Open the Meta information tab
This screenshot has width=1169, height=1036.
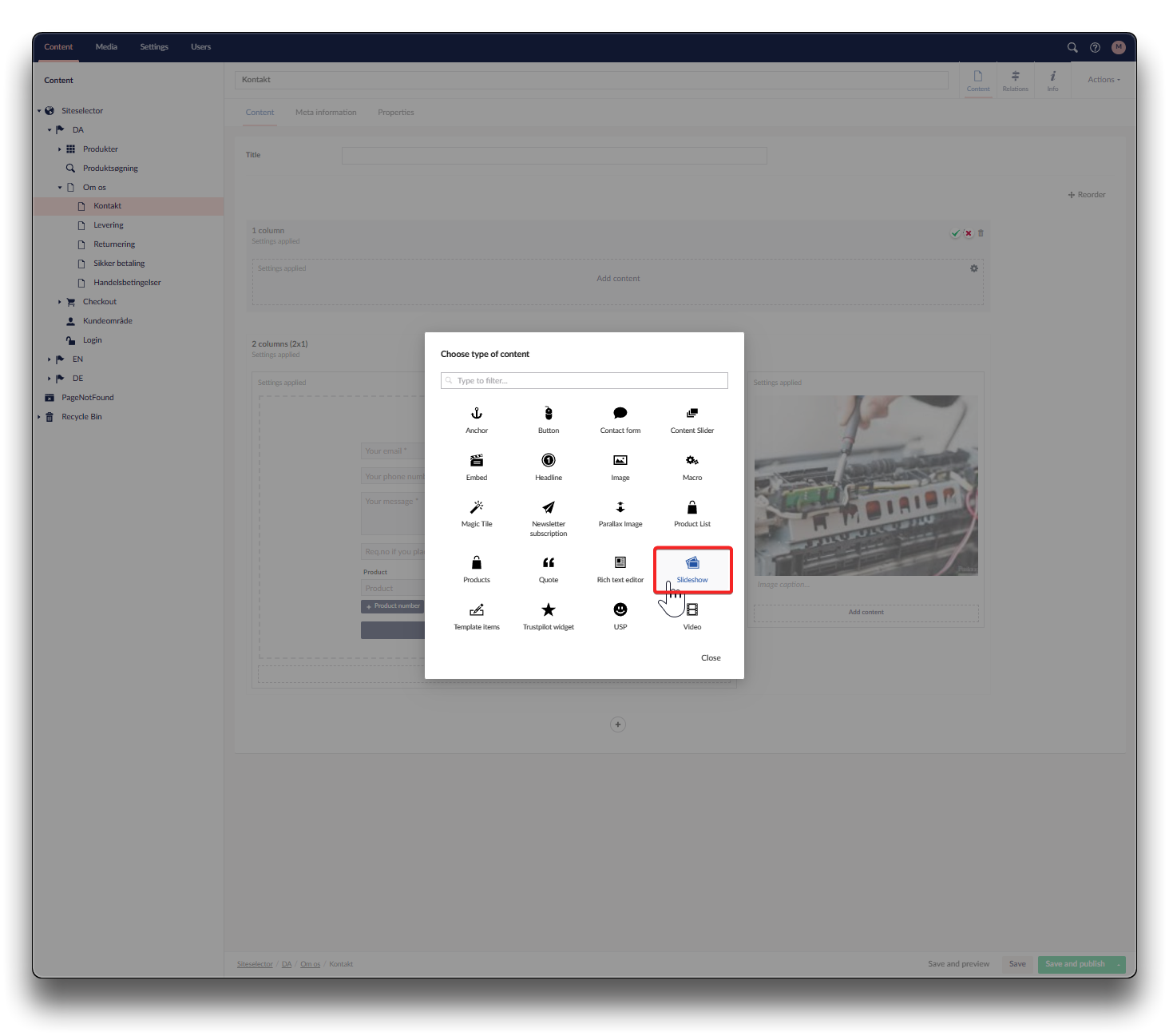(326, 113)
